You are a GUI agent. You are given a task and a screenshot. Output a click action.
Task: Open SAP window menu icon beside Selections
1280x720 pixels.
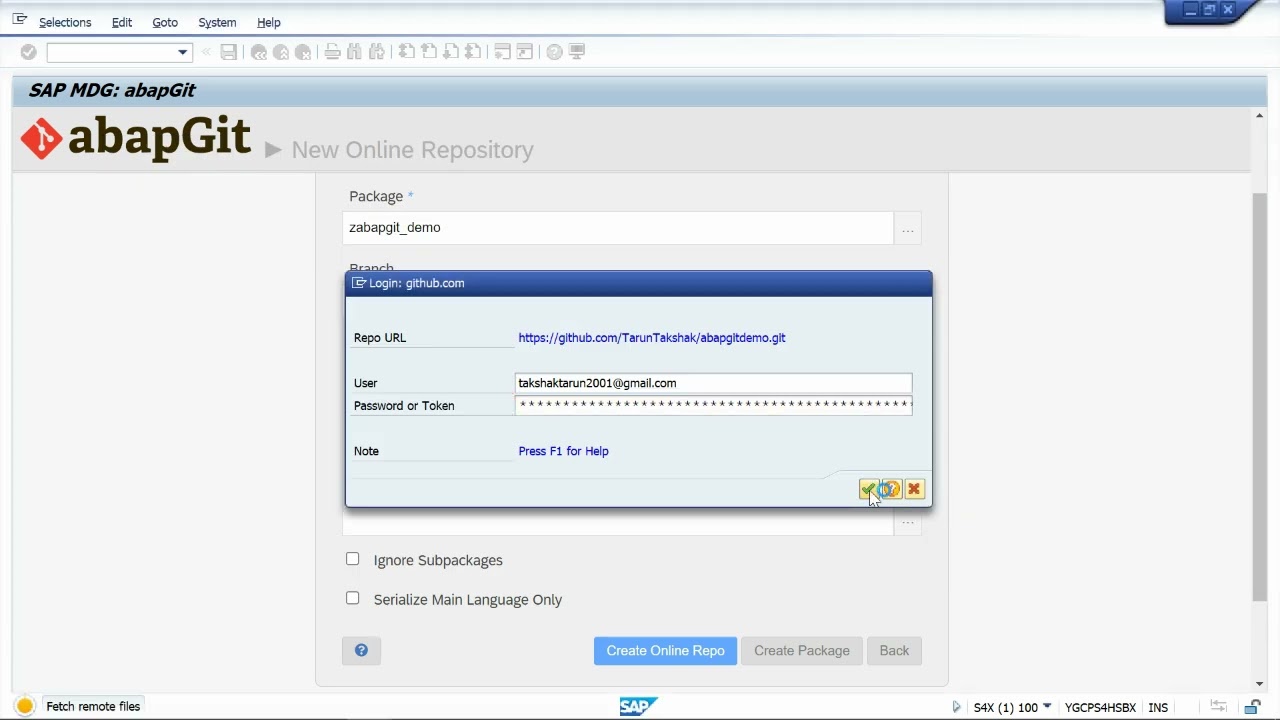(20, 20)
